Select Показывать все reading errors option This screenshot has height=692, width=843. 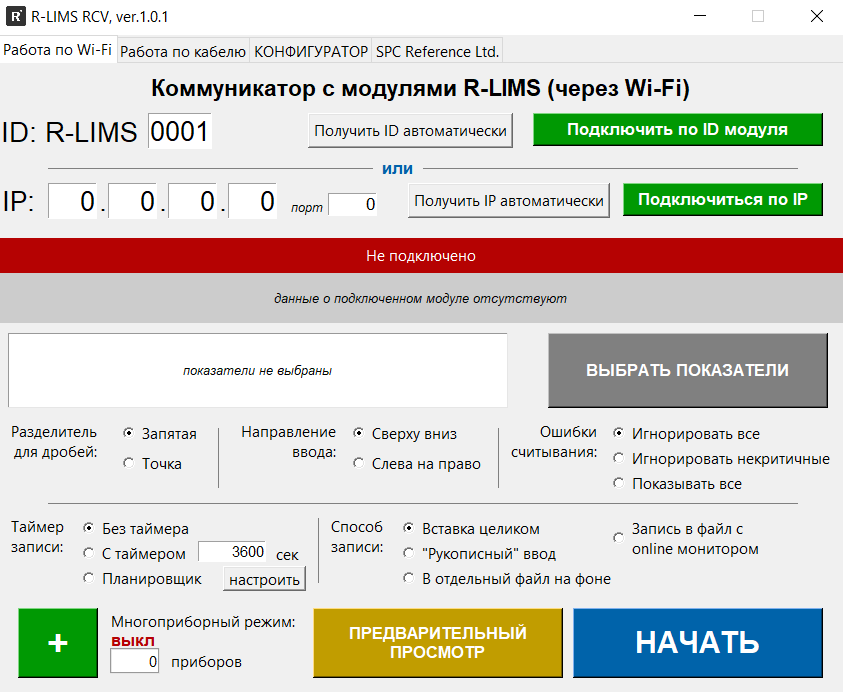619,483
